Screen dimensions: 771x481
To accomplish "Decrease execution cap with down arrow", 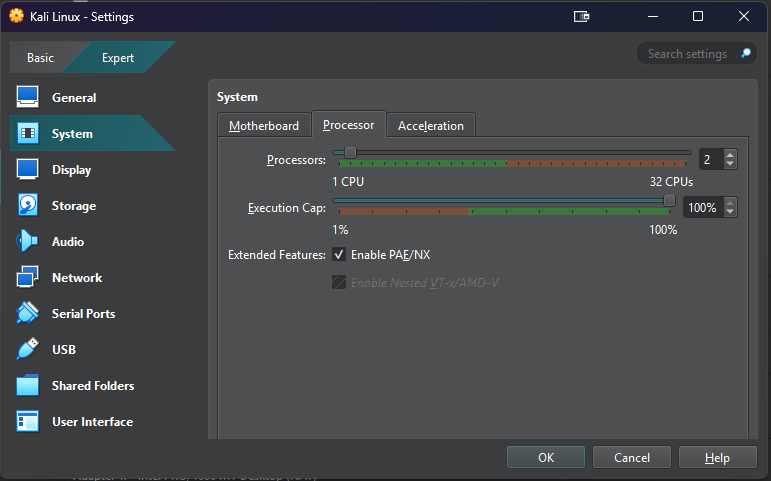I will (730, 212).
